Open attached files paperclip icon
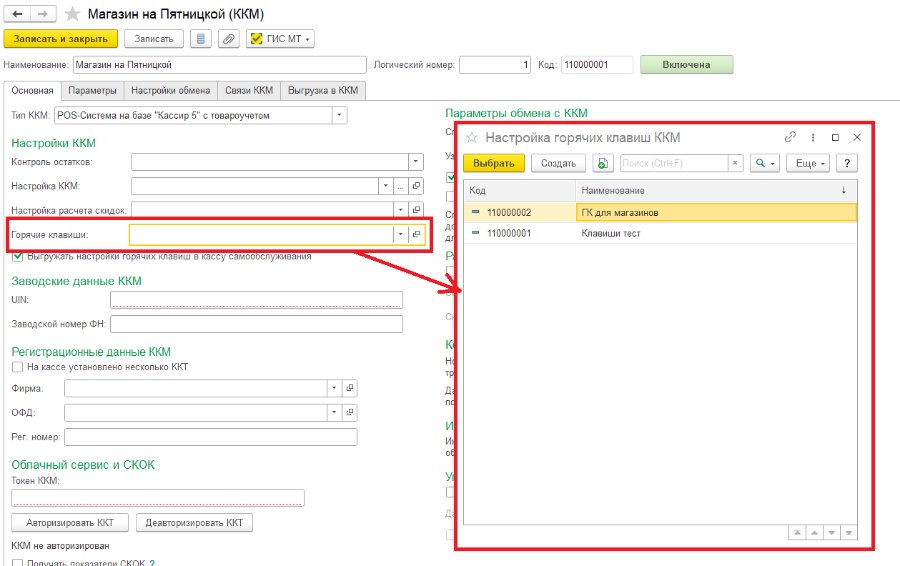The image size is (900, 566). coord(228,39)
